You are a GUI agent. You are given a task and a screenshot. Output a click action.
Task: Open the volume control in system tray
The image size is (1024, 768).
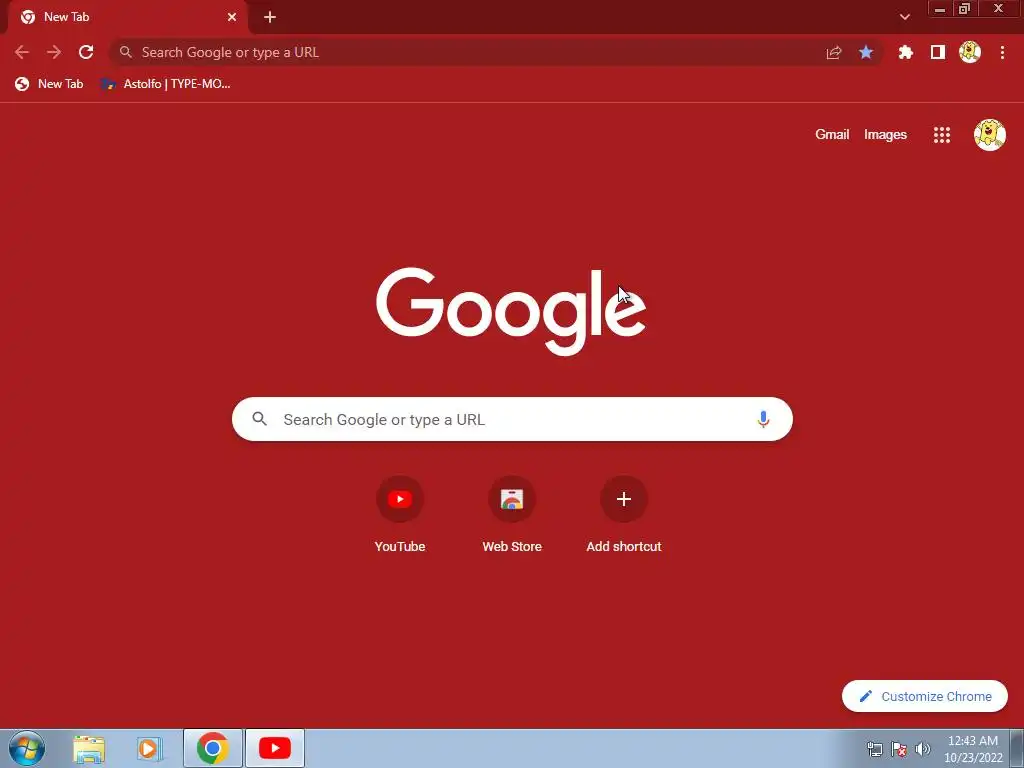tap(922, 749)
